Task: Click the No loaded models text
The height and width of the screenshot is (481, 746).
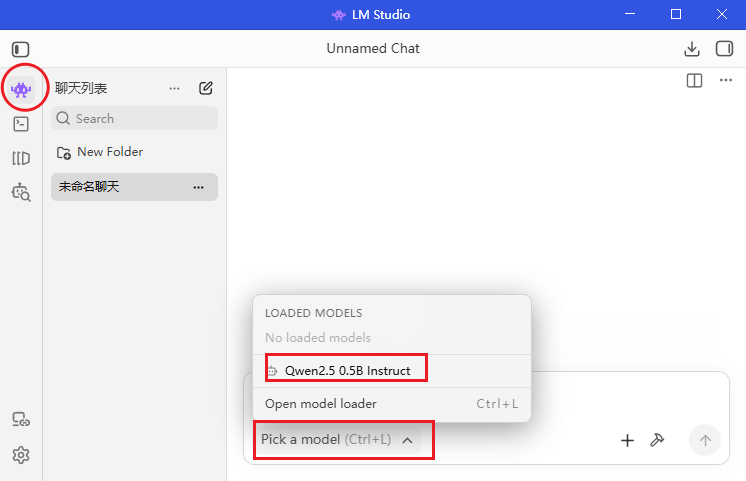Action: tap(318, 338)
